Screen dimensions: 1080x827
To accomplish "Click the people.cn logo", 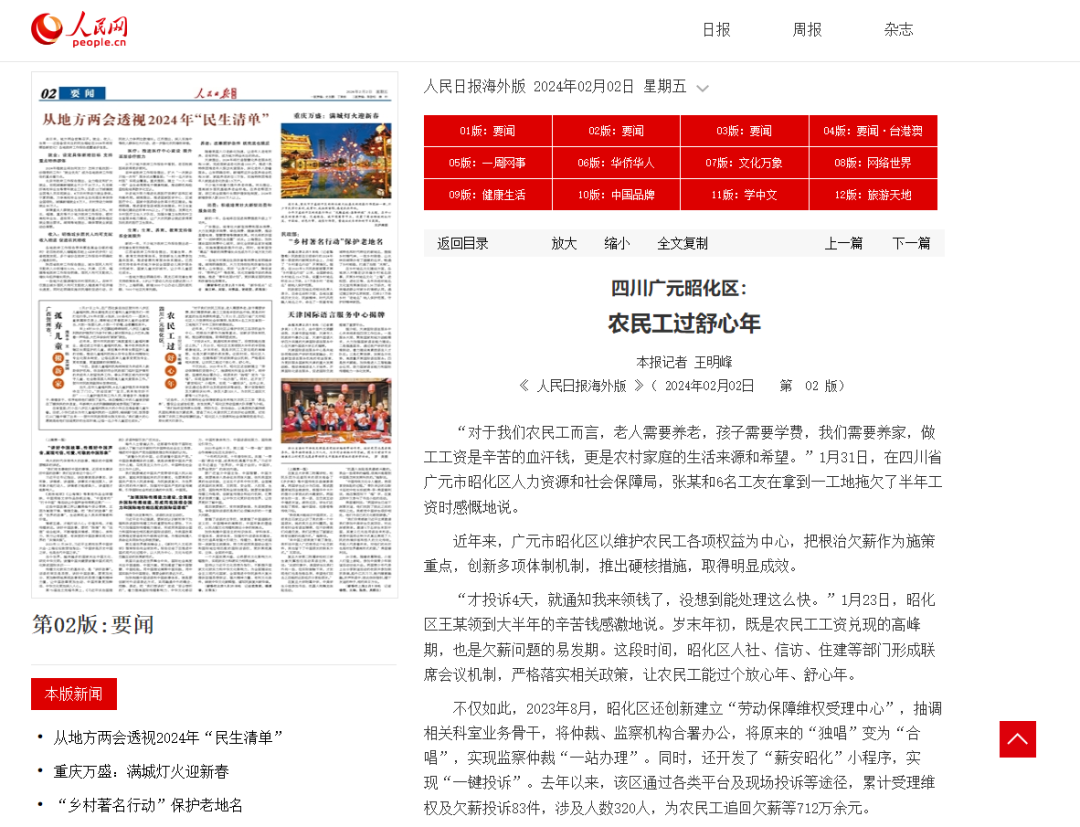I will [80, 30].
